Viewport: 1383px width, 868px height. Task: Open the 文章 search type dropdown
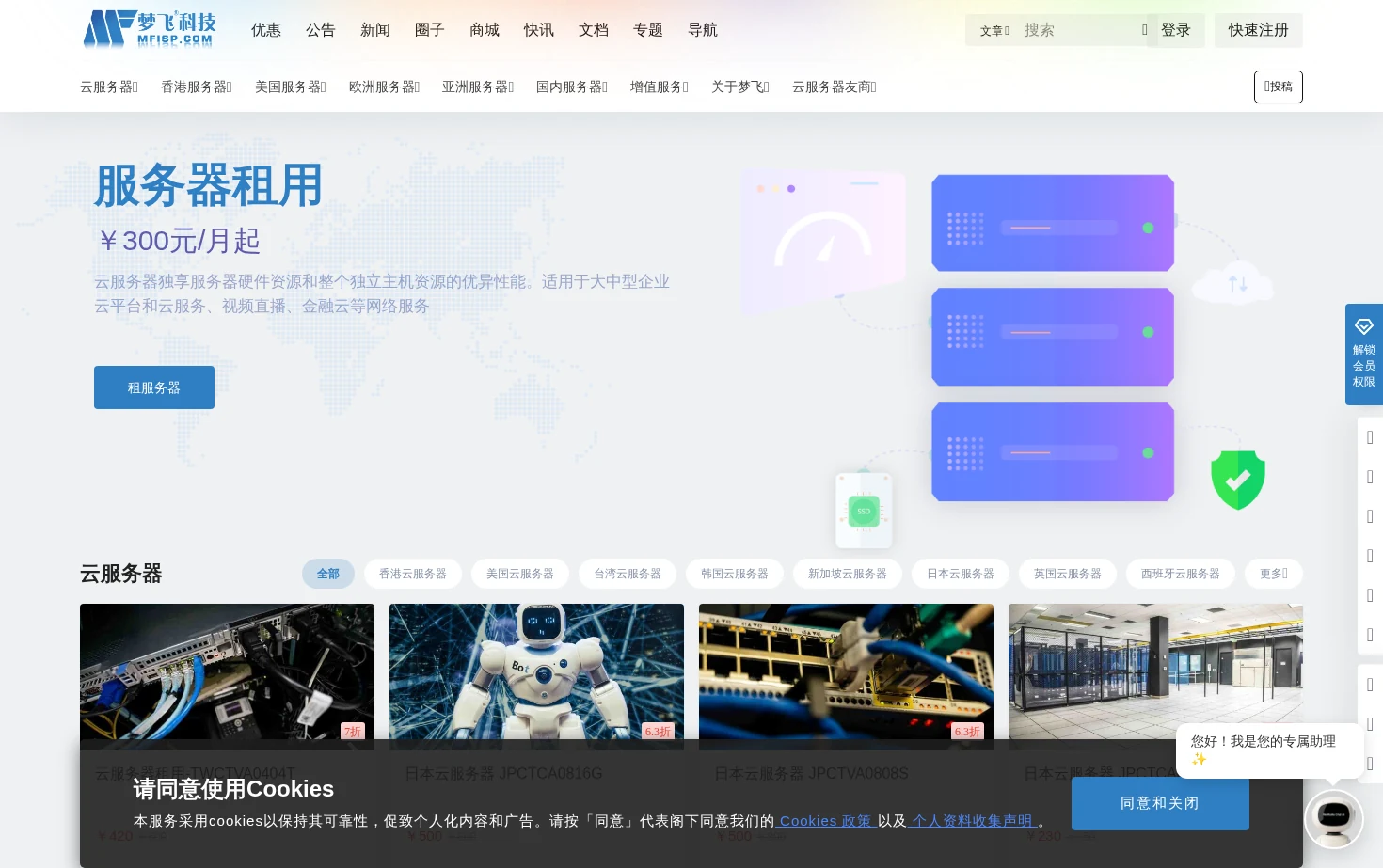pyautogui.click(x=994, y=31)
